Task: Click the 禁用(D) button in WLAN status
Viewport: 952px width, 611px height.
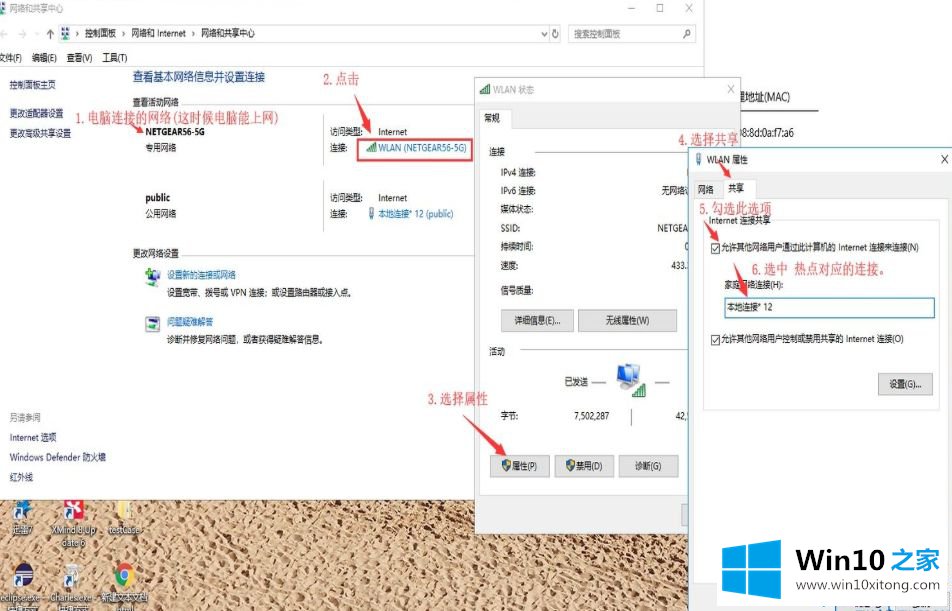Action: (584, 466)
